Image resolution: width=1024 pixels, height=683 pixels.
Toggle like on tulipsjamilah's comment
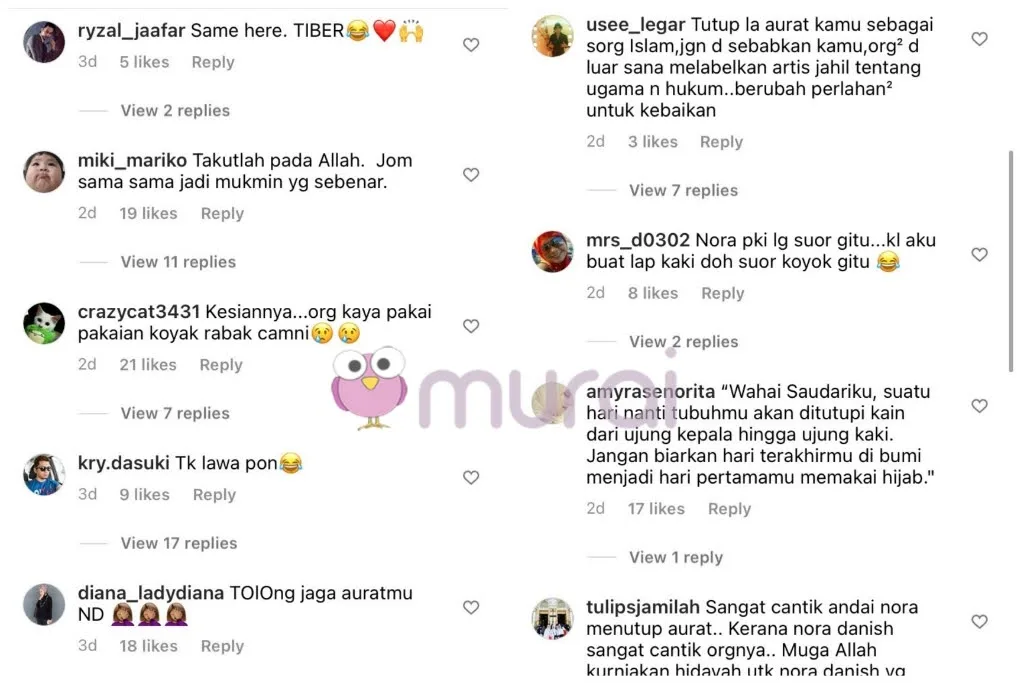[x=979, y=622]
